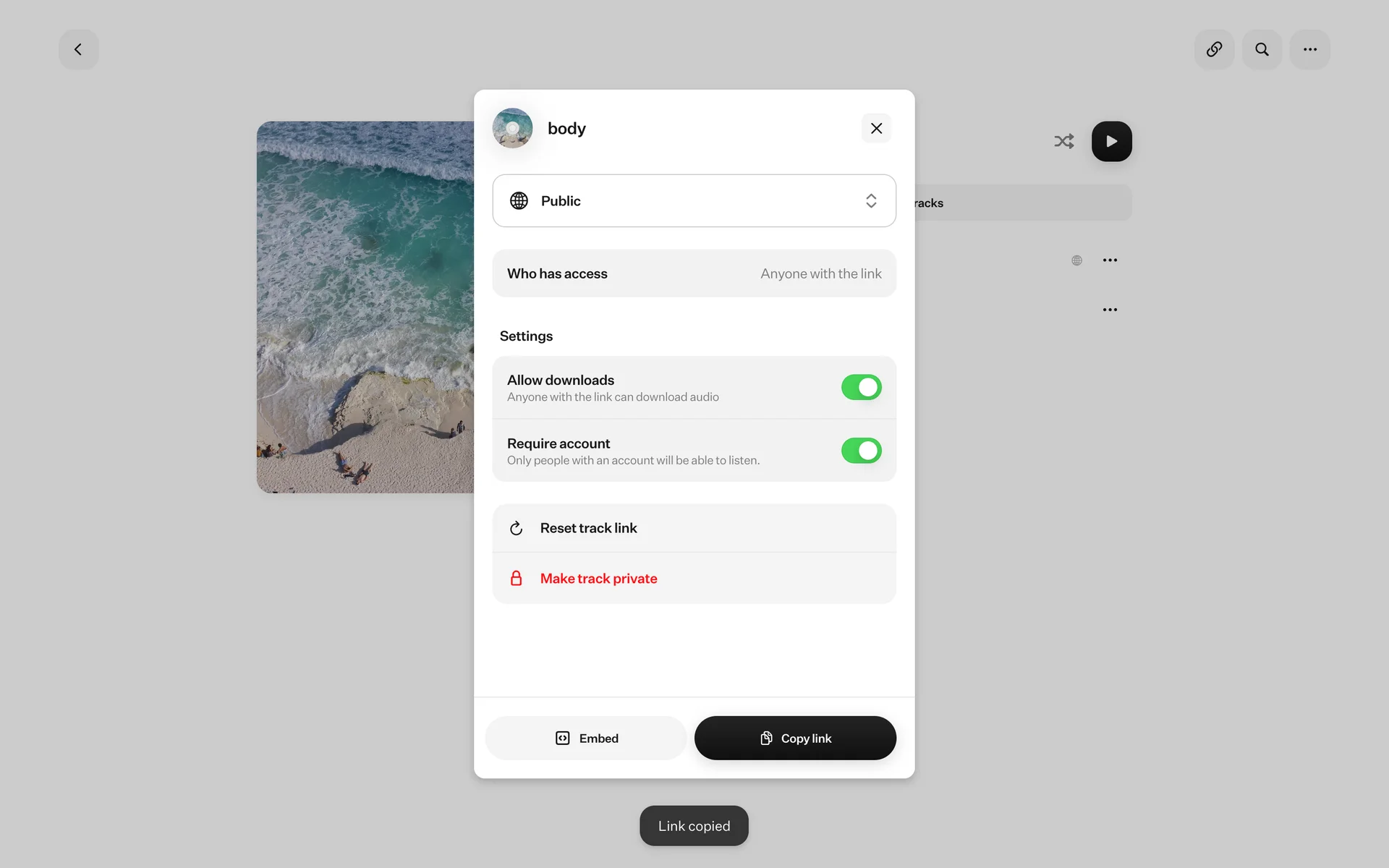Open search with magnifier icon
Screen dimensions: 1389x868
[1262, 49]
